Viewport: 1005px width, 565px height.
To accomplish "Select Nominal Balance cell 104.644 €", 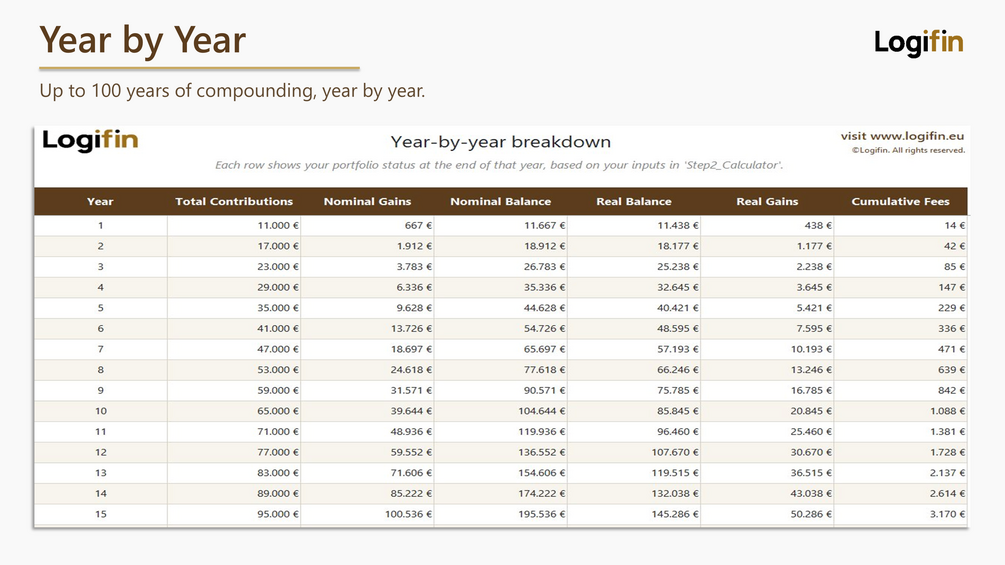I will [501, 411].
